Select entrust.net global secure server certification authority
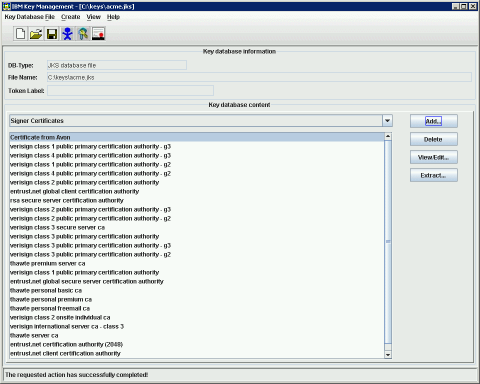480x384 pixels. [x=197, y=281]
